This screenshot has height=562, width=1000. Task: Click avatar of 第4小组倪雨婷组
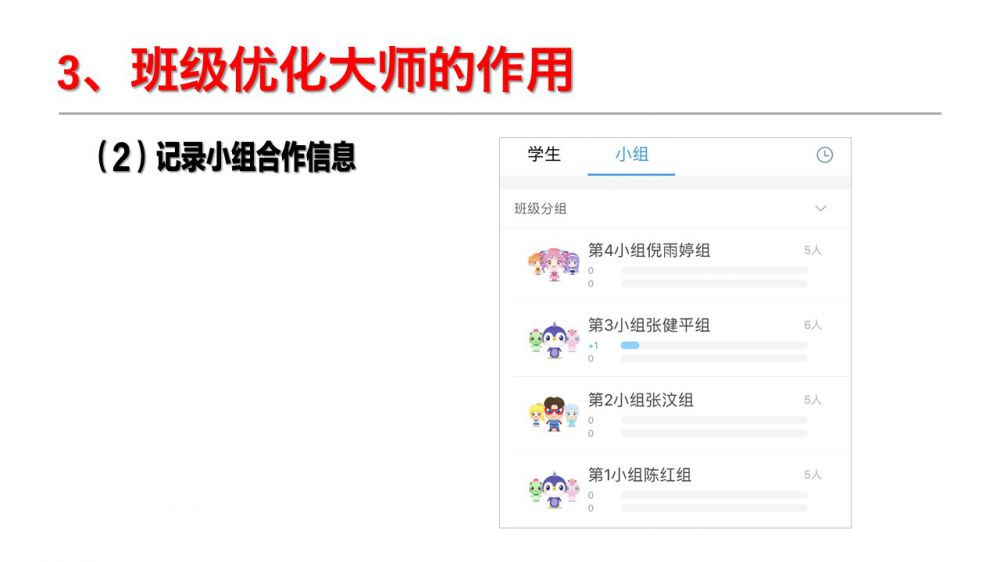click(x=554, y=264)
